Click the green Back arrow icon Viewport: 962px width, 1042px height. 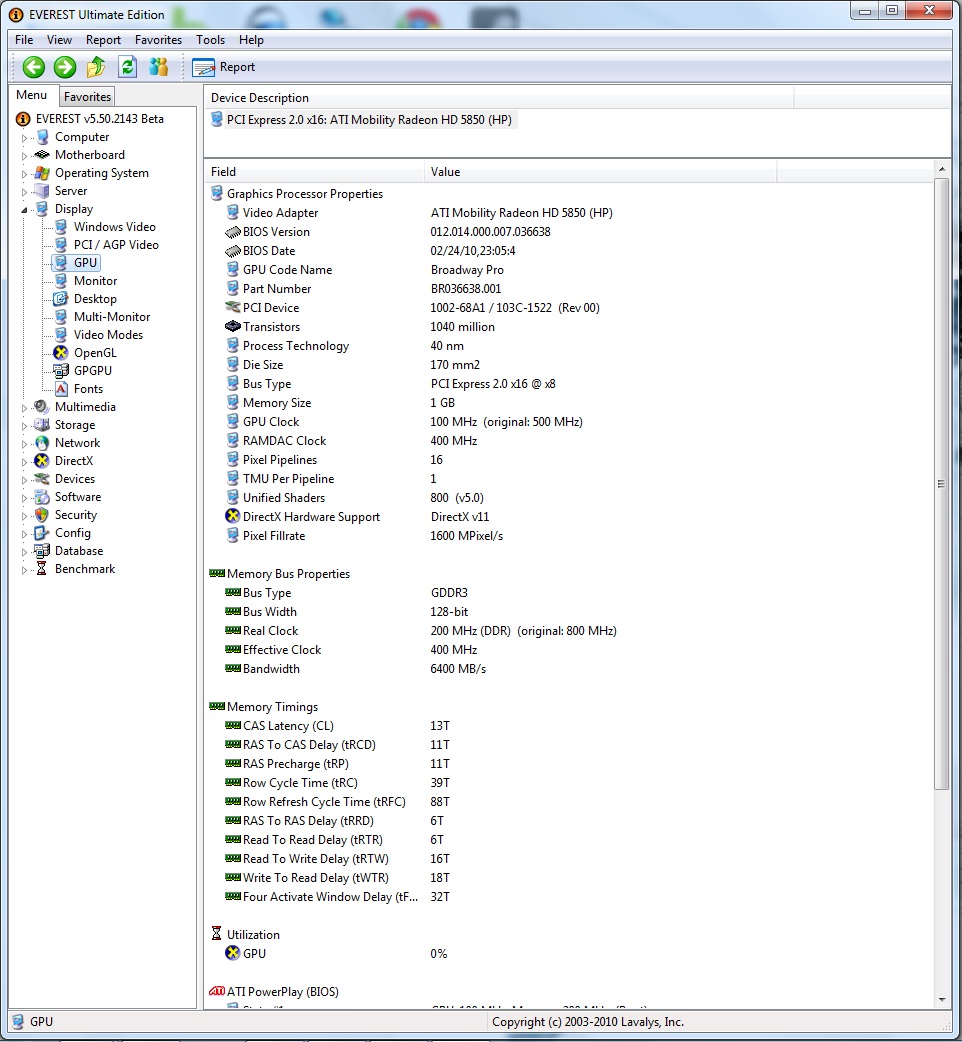tap(34, 67)
